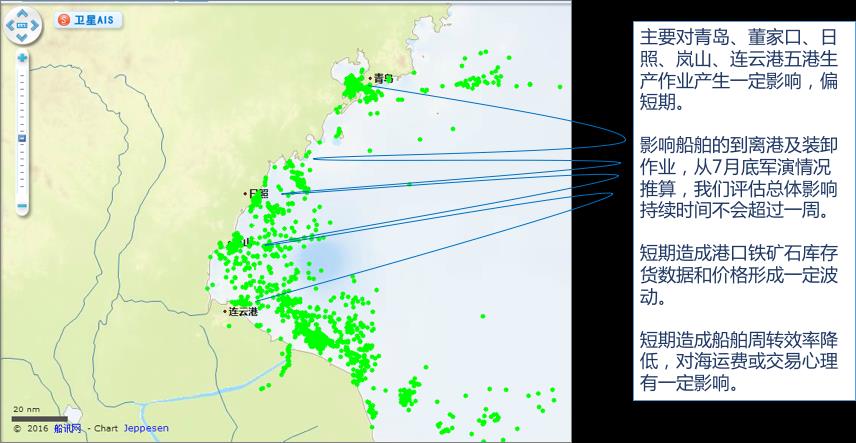Zoom out with the minus icon
Image resolution: width=856 pixels, height=443 pixels.
pos(22,207)
